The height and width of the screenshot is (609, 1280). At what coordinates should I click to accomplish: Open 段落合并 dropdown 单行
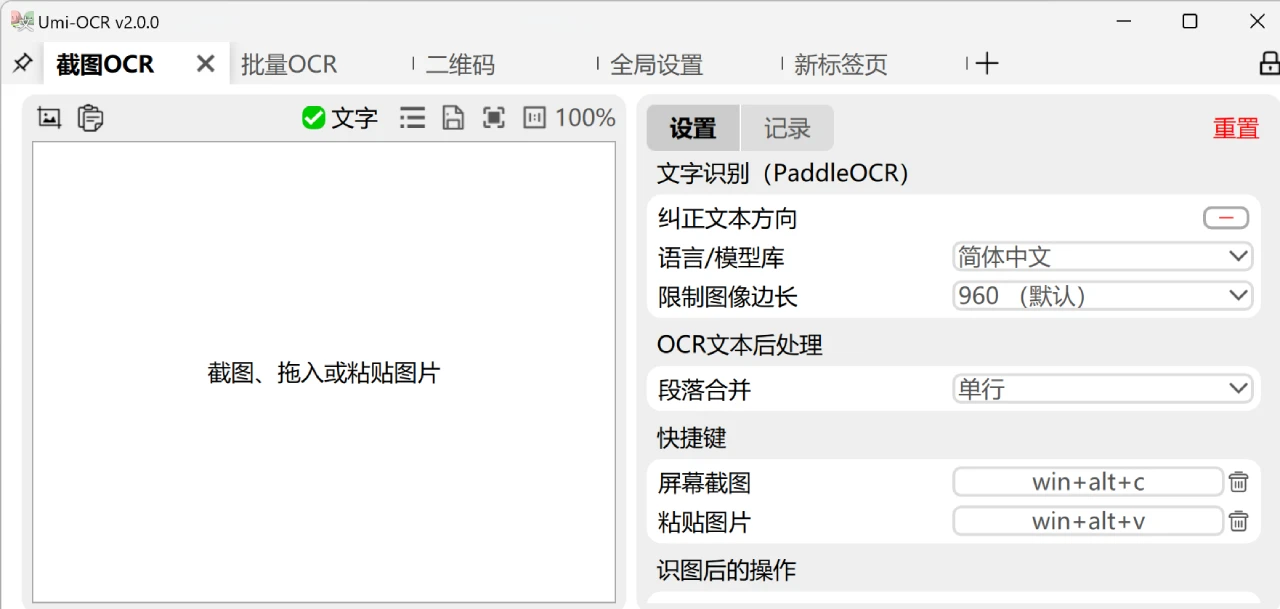pyautogui.click(x=1102, y=389)
